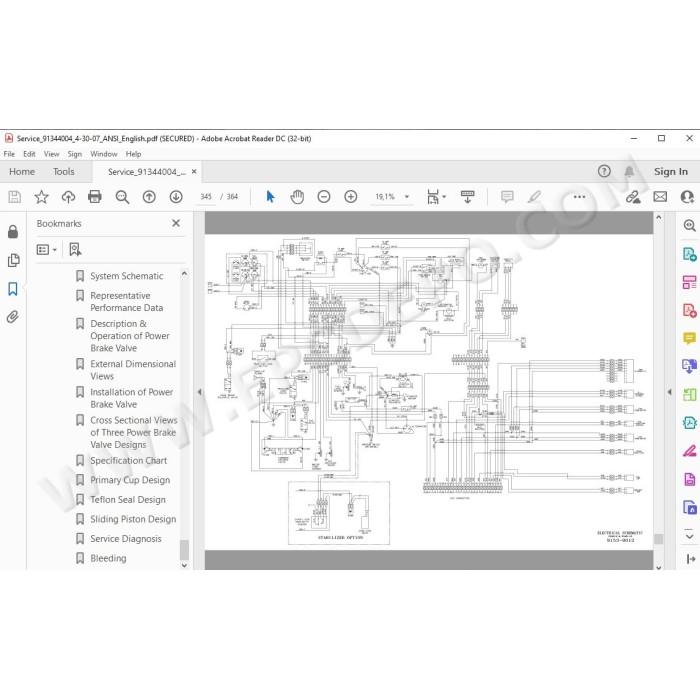Collapse the left navigation pane
Viewport: 700px width, 700px height.
click(200, 392)
